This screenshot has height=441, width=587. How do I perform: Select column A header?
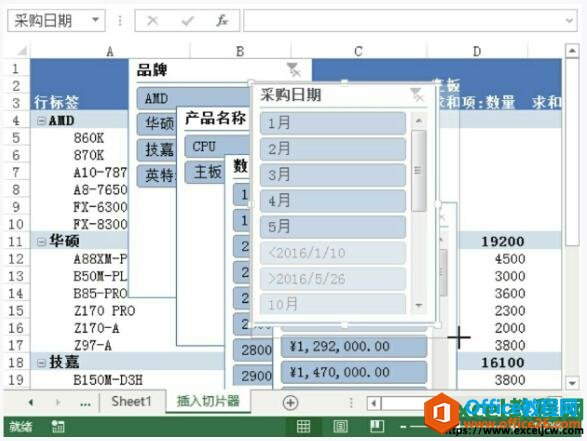point(110,51)
